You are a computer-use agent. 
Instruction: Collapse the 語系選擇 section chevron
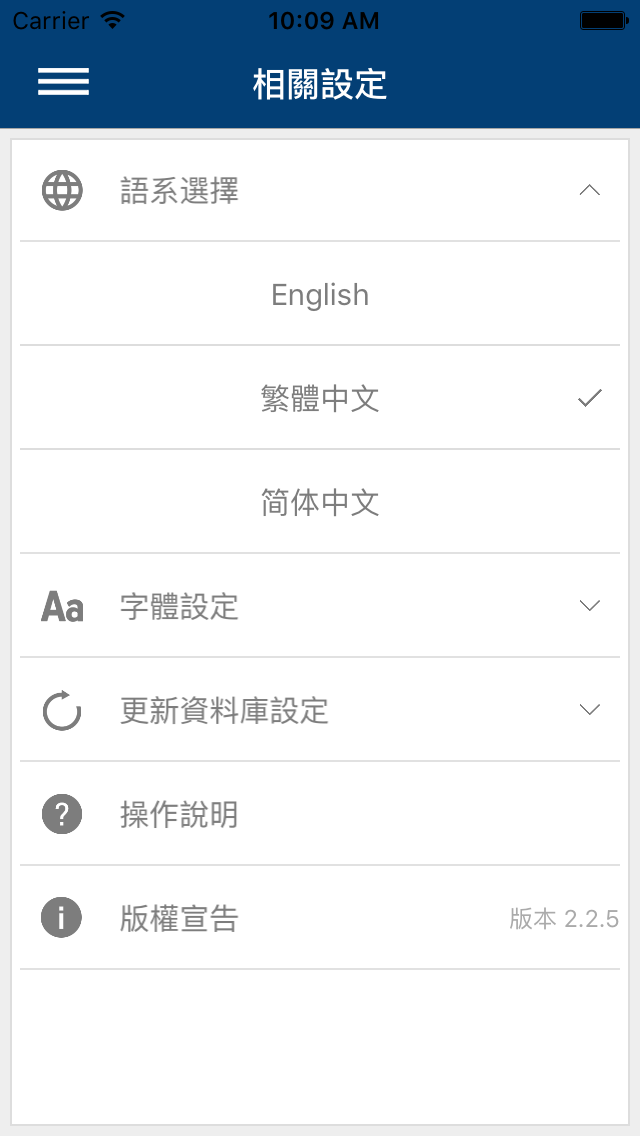[590, 191]
